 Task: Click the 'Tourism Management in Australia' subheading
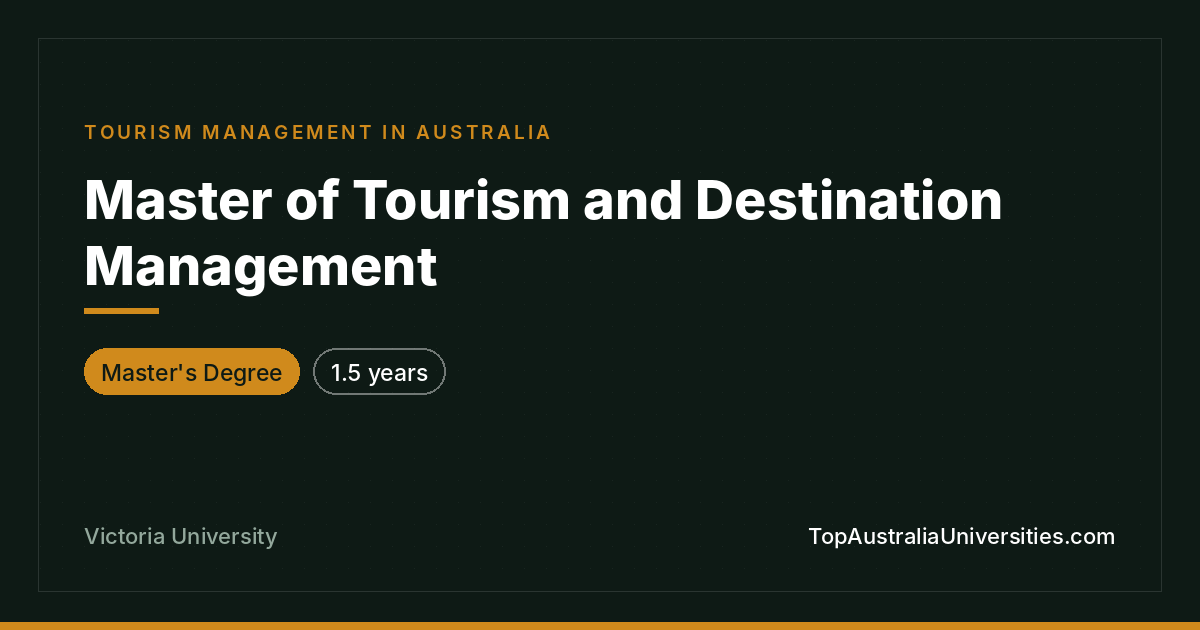(318, 132)
